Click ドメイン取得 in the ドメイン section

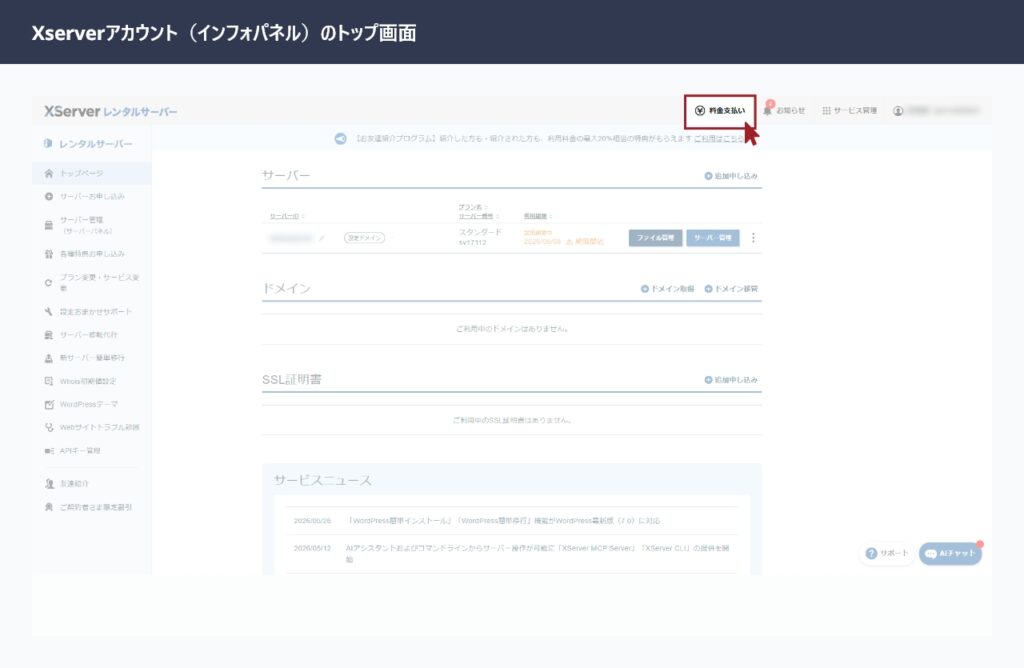click(x=667, y=289)
